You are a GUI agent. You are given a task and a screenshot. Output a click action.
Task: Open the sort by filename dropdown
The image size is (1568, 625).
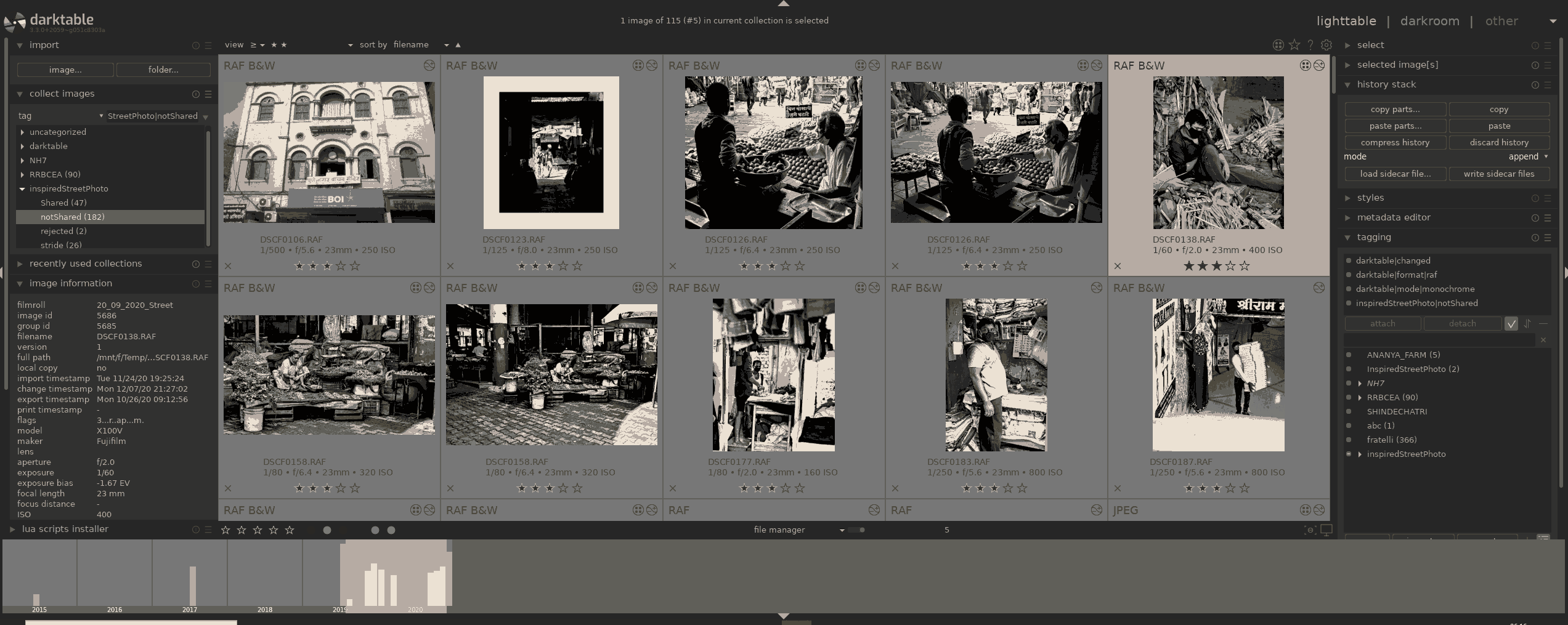[x=421, y=45]
